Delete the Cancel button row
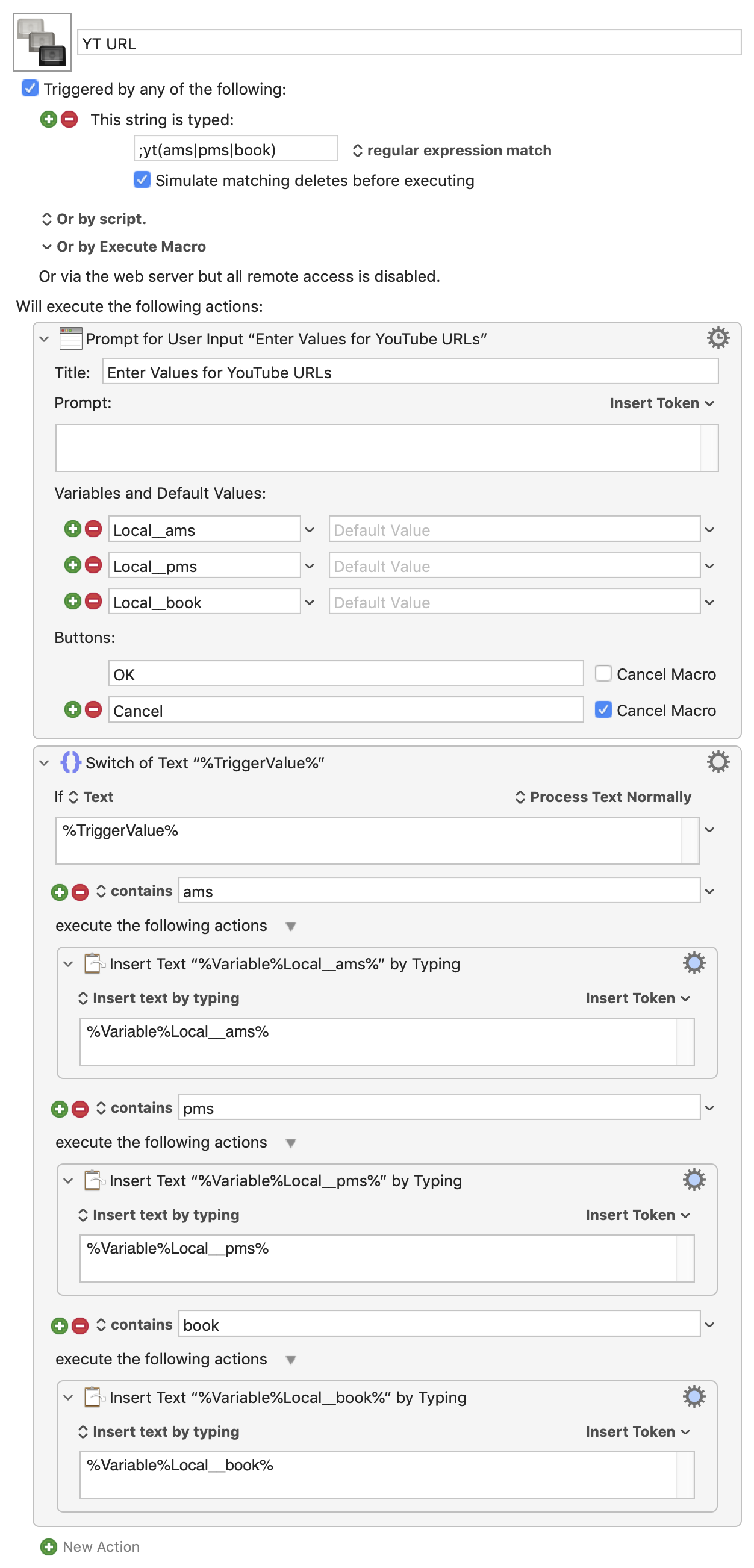 [x=93, y=710]
